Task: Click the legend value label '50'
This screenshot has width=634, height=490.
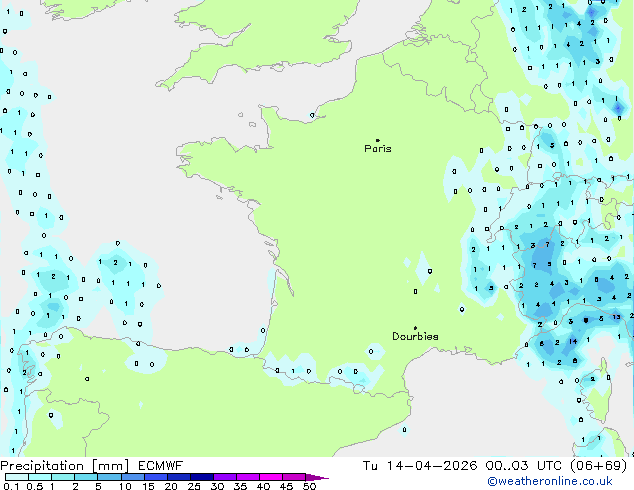Action: pos(309,486)
